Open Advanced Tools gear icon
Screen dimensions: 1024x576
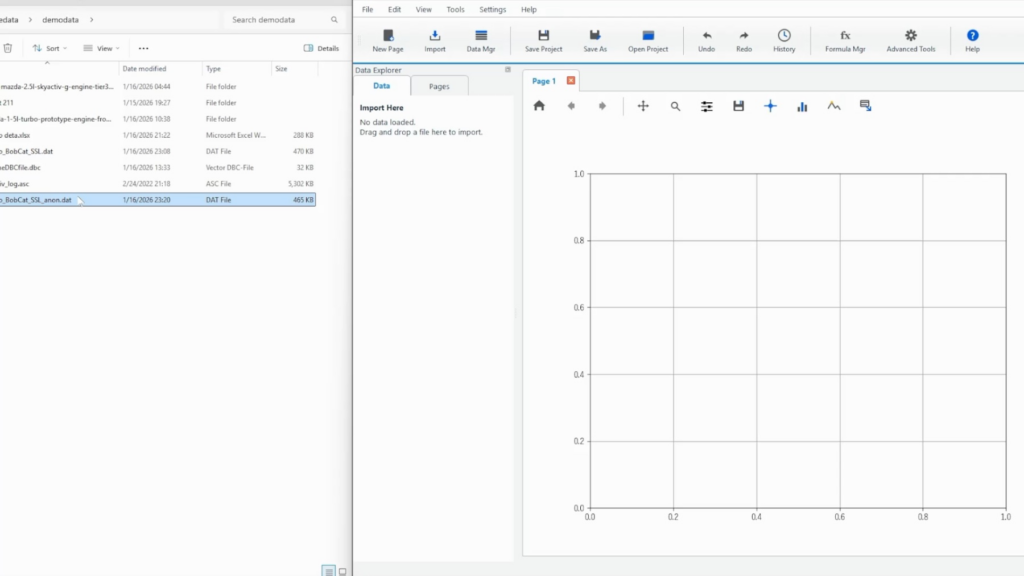point(910,36)
